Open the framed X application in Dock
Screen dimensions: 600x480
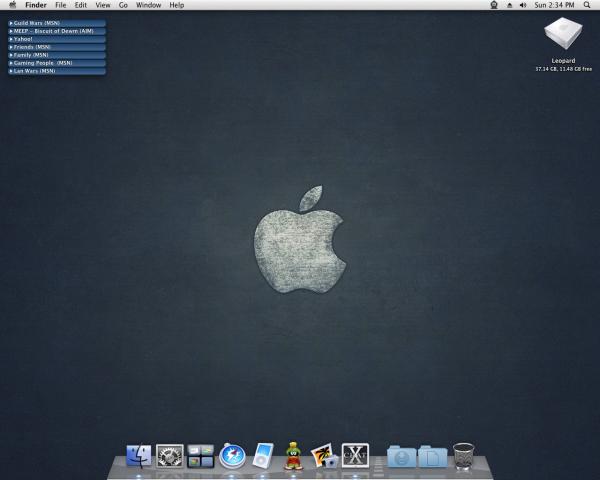point(355,456)
